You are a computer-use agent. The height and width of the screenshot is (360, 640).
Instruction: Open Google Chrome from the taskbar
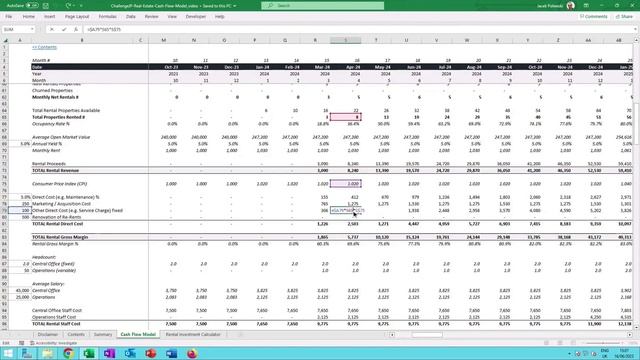tap(68, 353)
